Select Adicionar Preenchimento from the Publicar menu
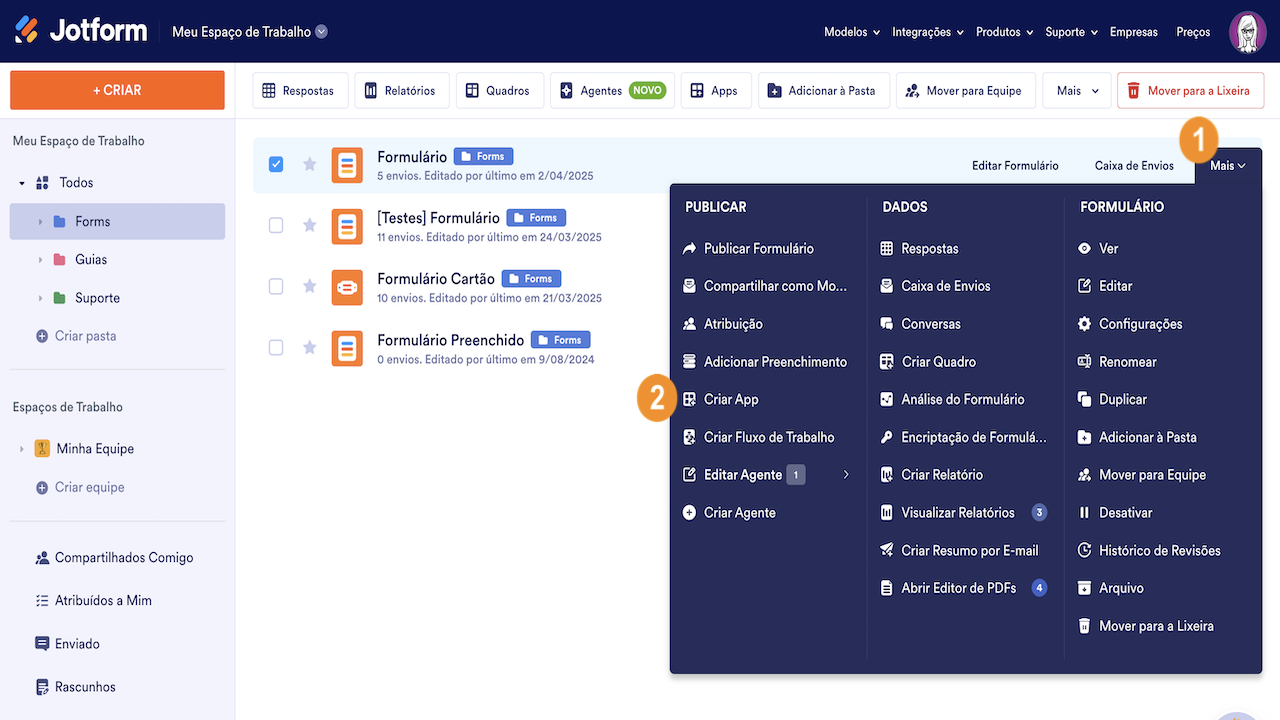The width and height of the screenshot is (1280, 720). tap(765, 362)
